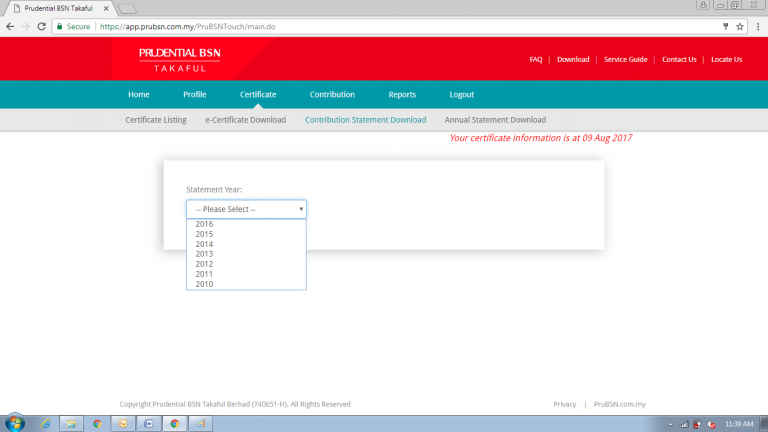Click the Logout link

(462, 94)
